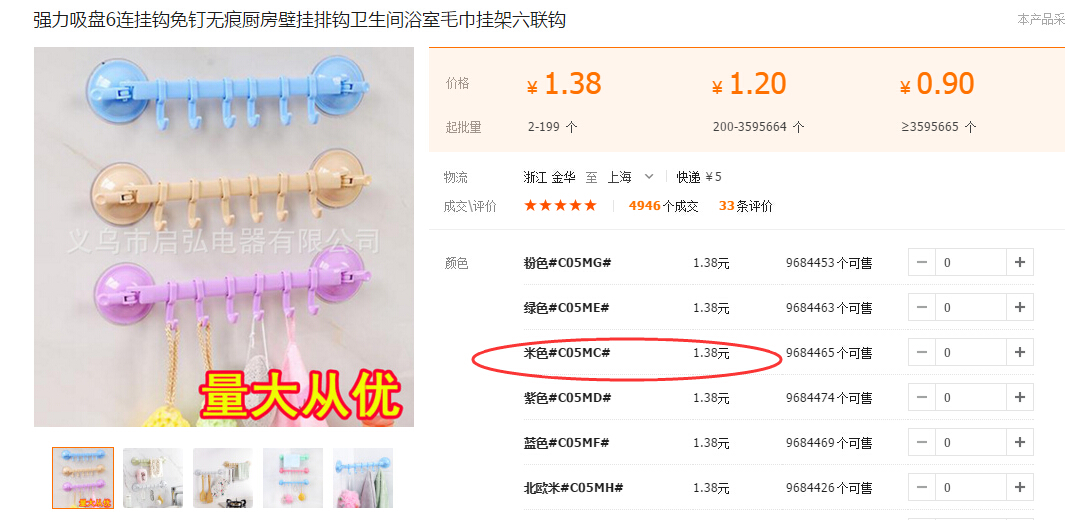Increase quantity for 粉色#C05MG# with plus
This screenshot has height=520, width=1065.
(1019, 262)
